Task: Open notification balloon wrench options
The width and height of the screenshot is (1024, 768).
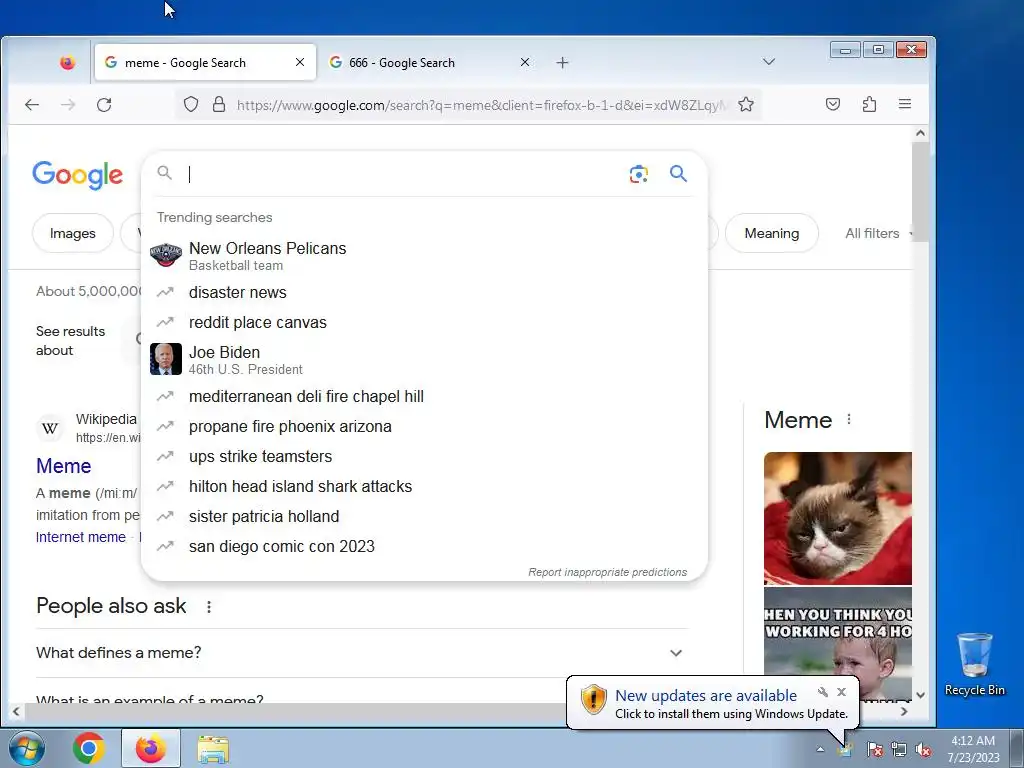Action: (x=823, y=692)
